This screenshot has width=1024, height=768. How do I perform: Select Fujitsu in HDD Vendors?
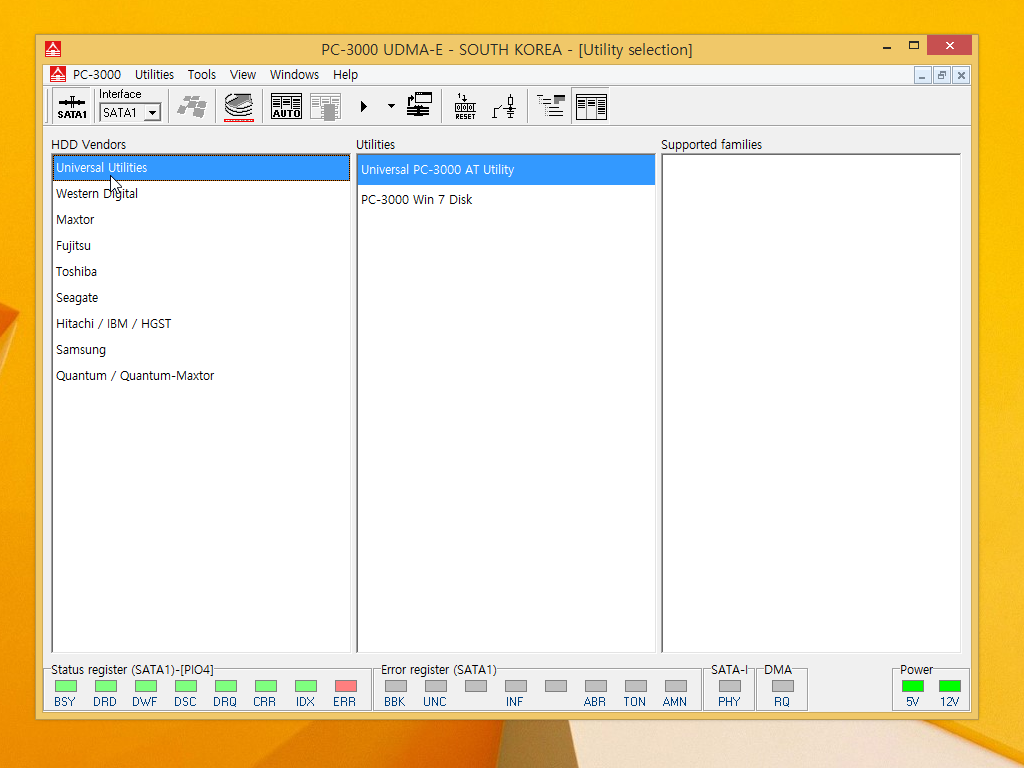pos(201,246)
